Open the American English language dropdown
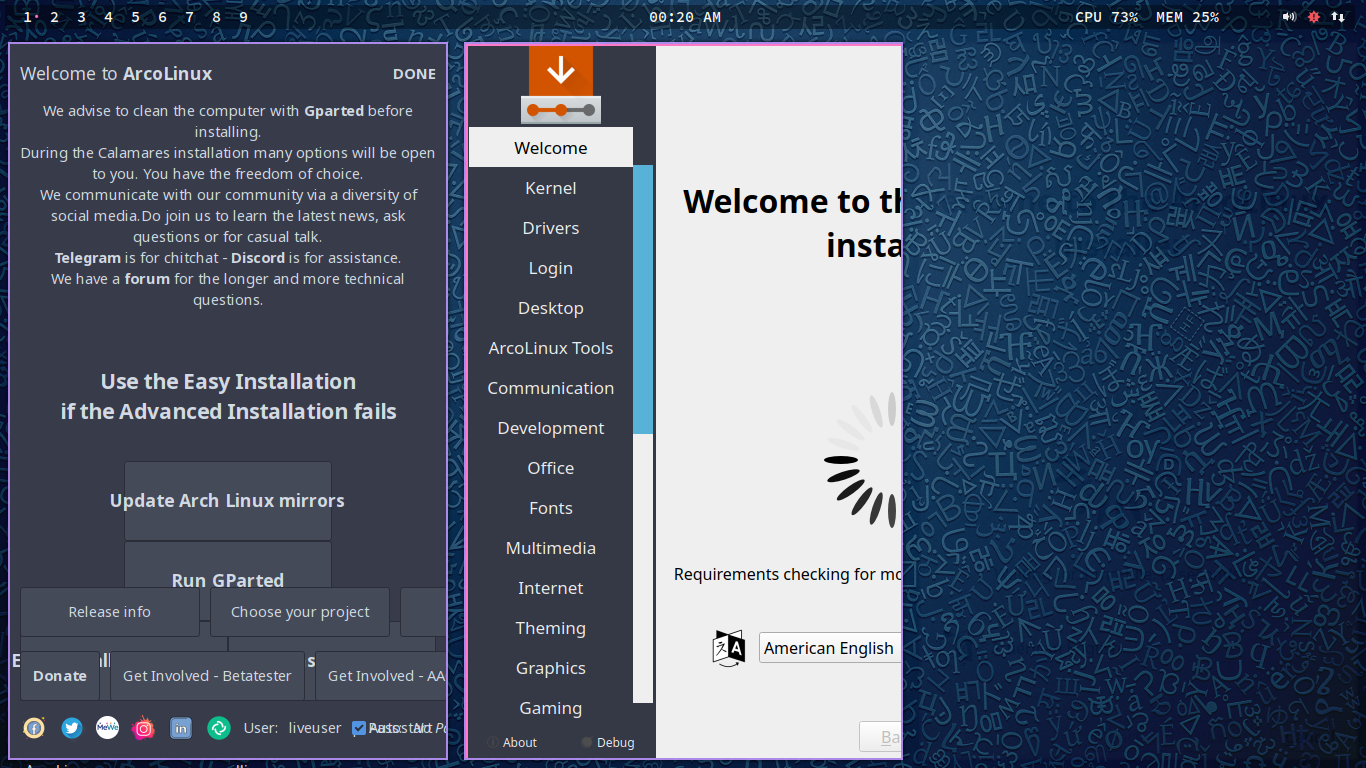This screenshot has width=1366, height=768. point(830,648)
